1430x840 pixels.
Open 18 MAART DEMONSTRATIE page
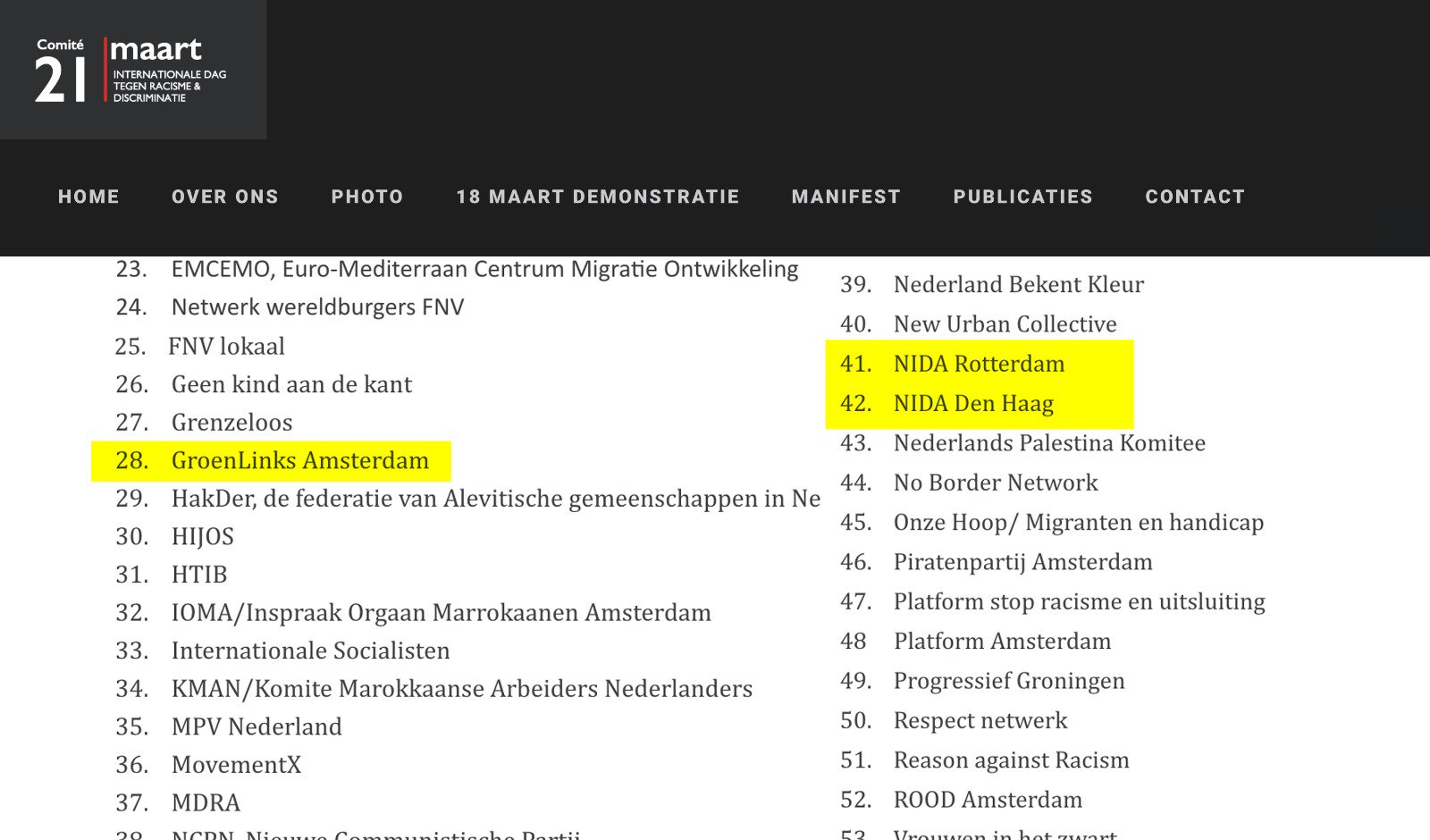(x=598, y=197)
